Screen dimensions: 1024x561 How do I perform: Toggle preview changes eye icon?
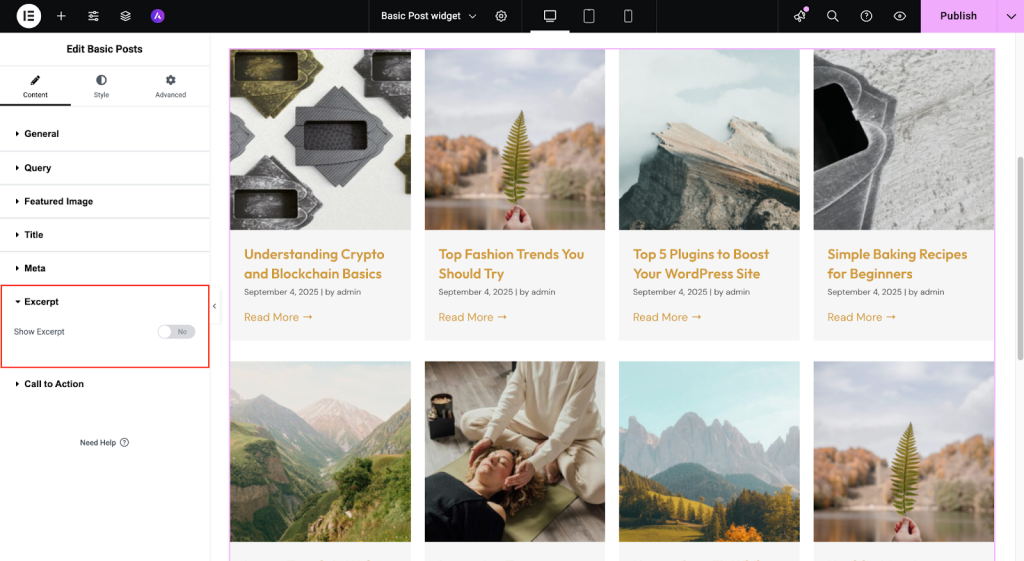(900, 16)
